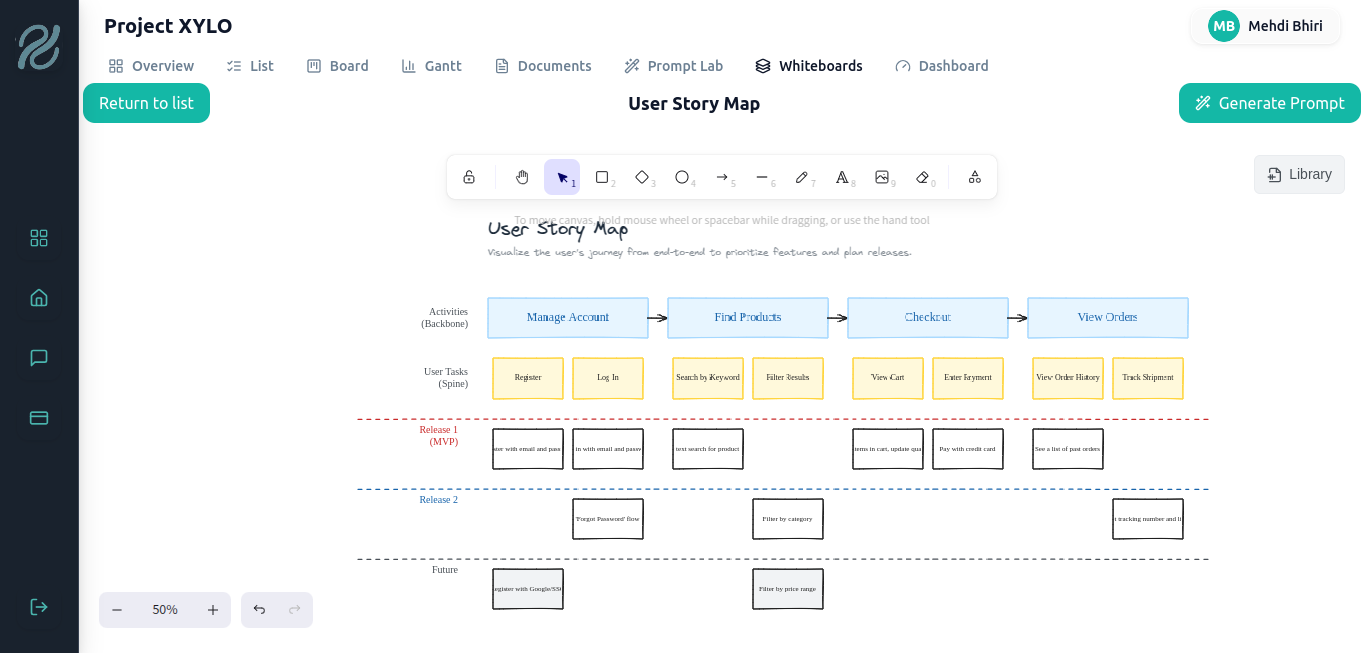The image size is (1364, 653).
Task: Activate the Hand pan tool
Action: pos(521,177)
